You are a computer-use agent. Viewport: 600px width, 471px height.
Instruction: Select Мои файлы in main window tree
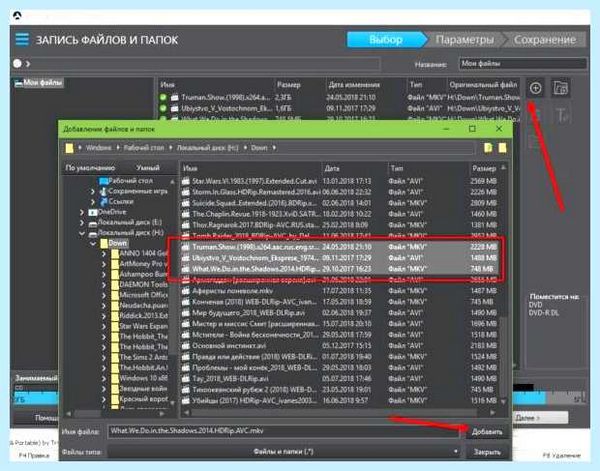(x=38, y=82)
